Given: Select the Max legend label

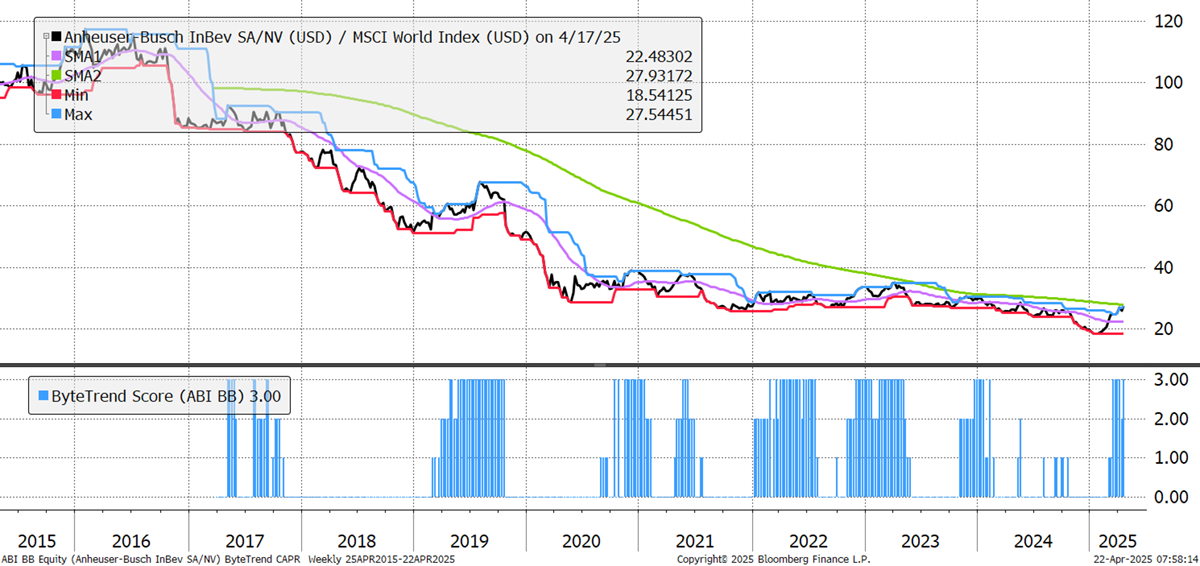Looking at the screenshot, I should pyautogui.click(x=80, y=116).
